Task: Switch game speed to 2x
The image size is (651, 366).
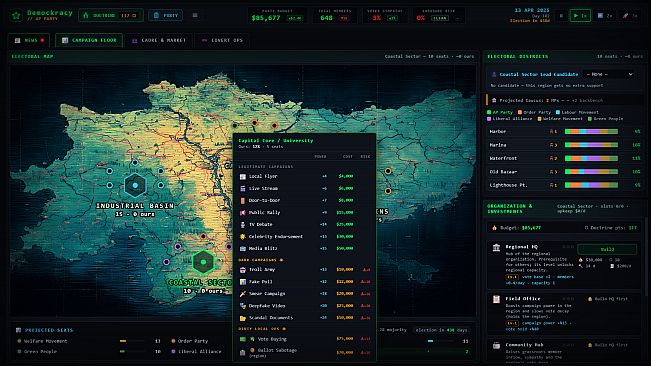Action: click(x=604, y=16)
